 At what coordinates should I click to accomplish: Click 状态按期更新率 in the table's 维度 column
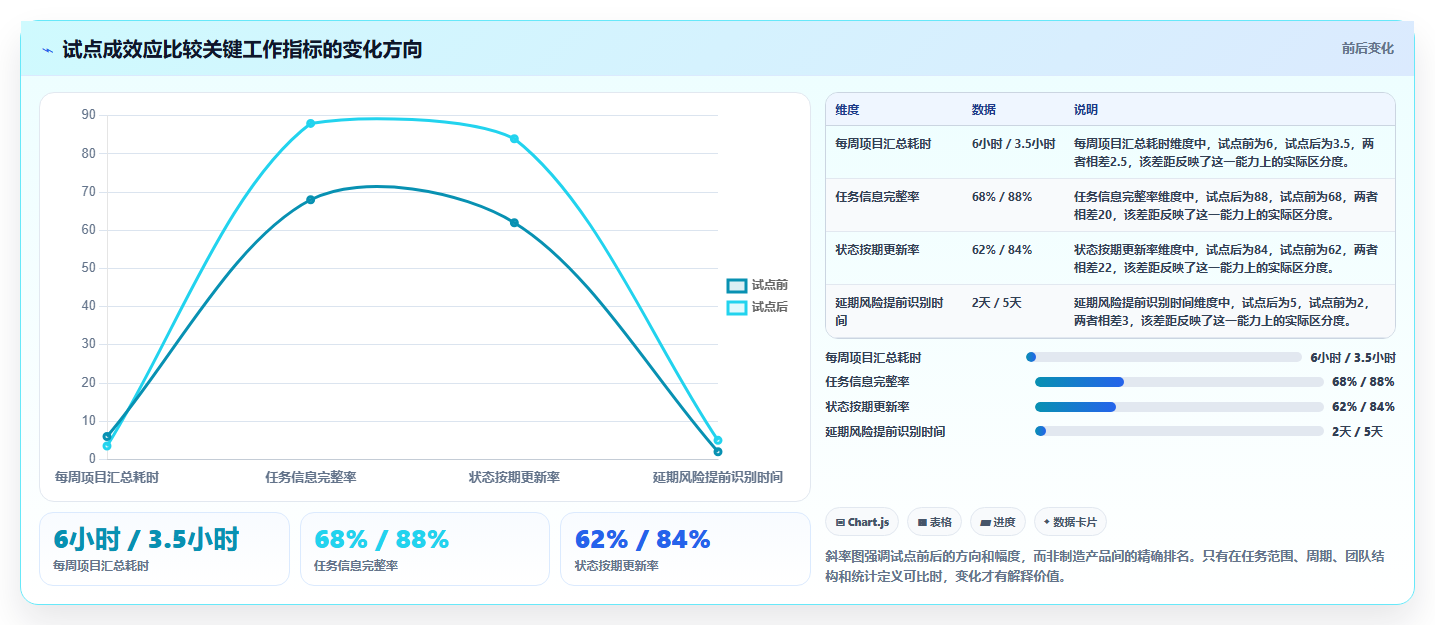[x=877, y=250]
